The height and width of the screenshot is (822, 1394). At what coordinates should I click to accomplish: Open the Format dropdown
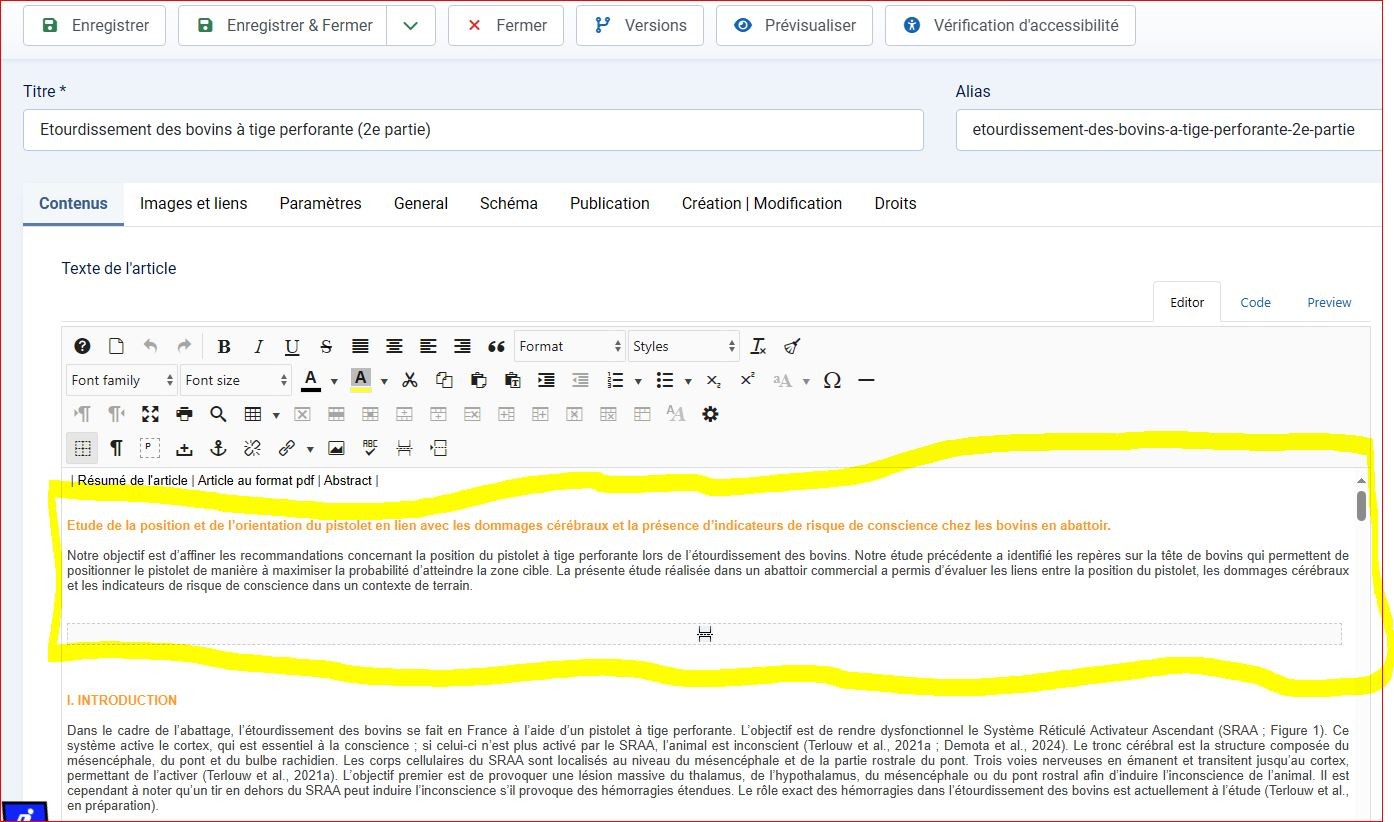(569, 347)
